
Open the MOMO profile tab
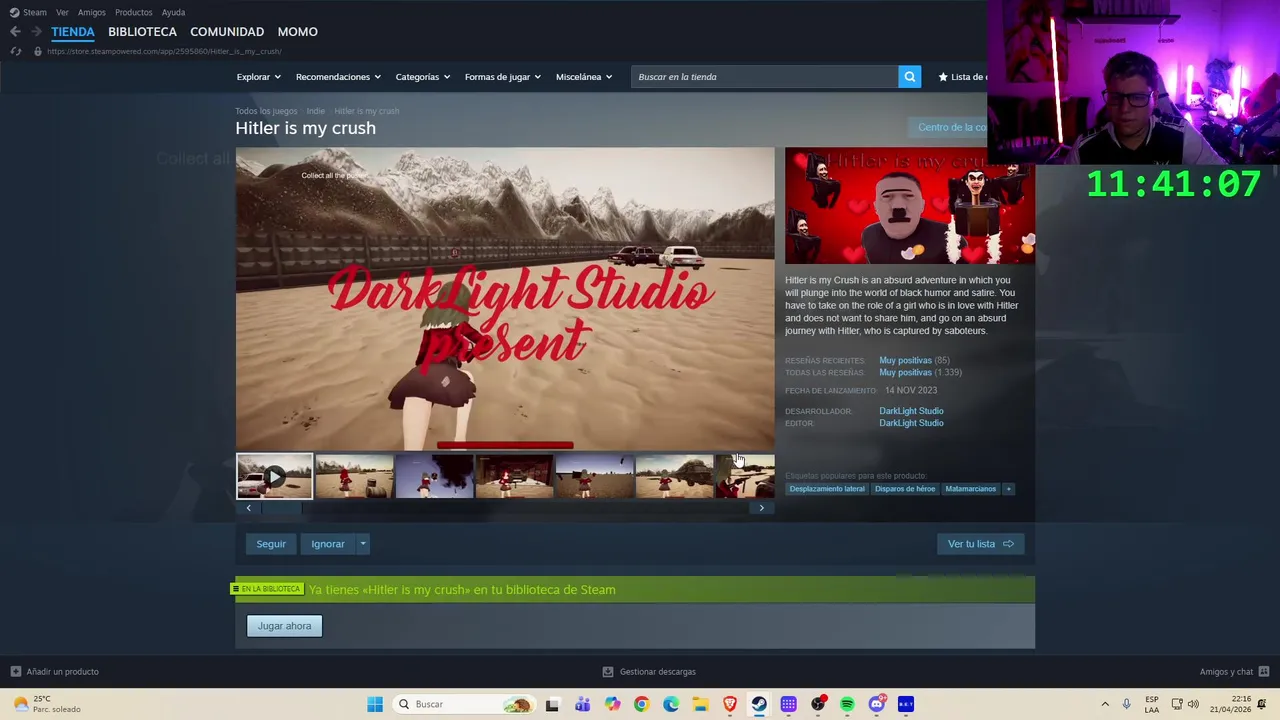[x=297, y=32]
